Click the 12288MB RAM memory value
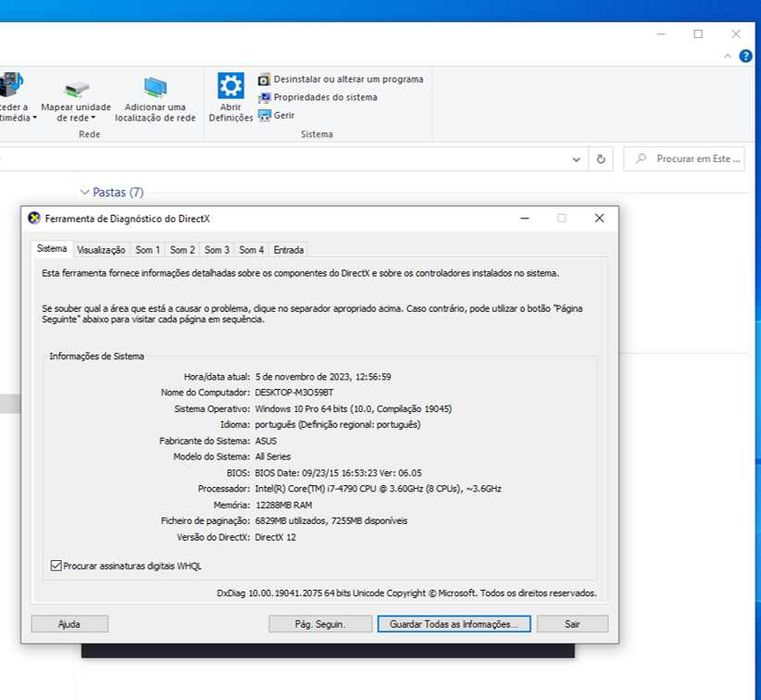 (x=283, y=505)
